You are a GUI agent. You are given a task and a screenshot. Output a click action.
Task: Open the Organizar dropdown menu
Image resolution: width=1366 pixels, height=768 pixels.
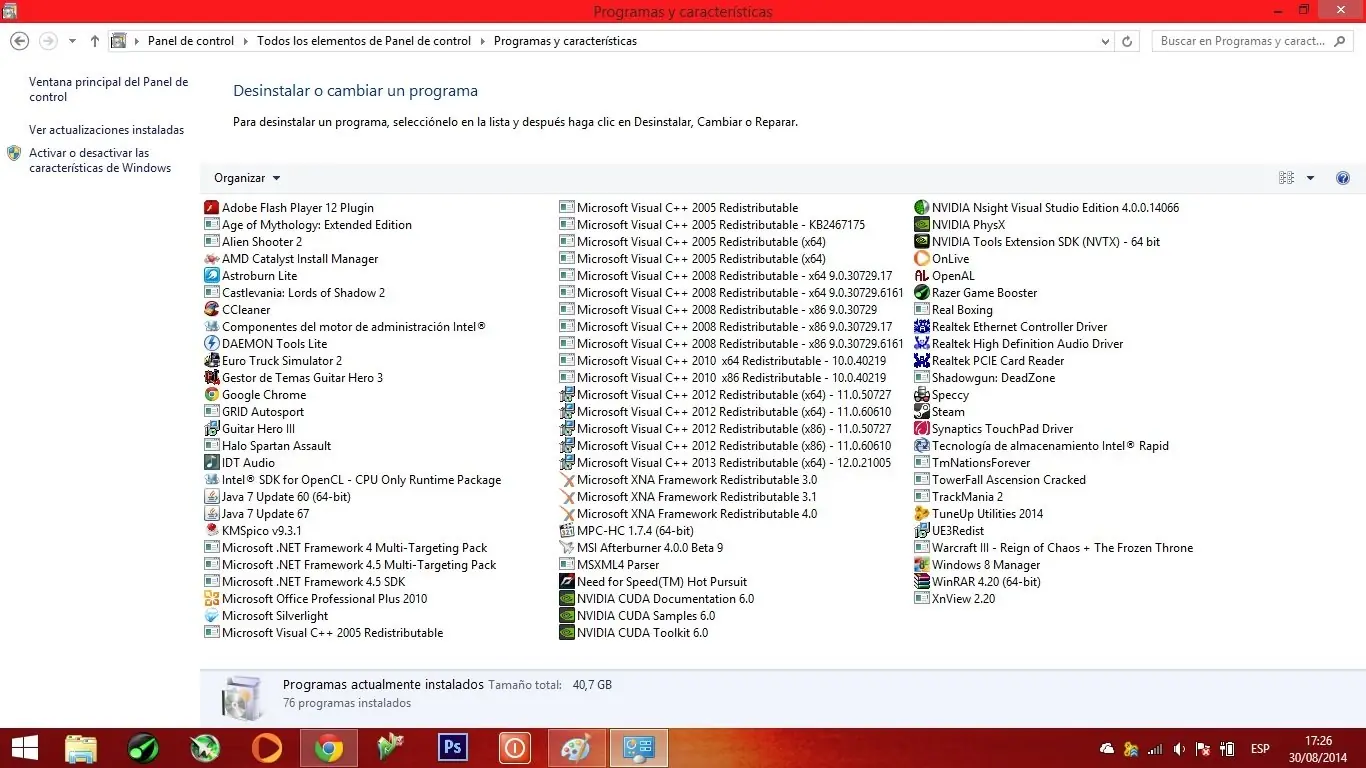click(247, 178)
